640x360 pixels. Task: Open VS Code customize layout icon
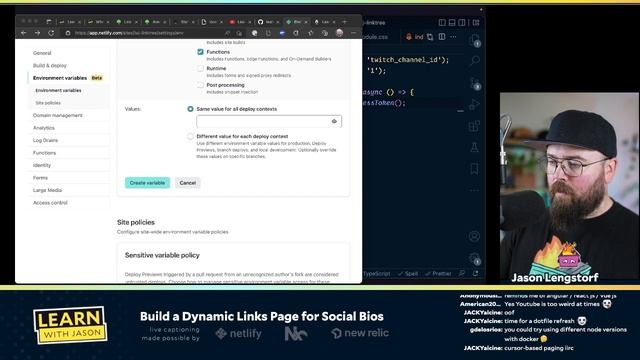[476, 22]
